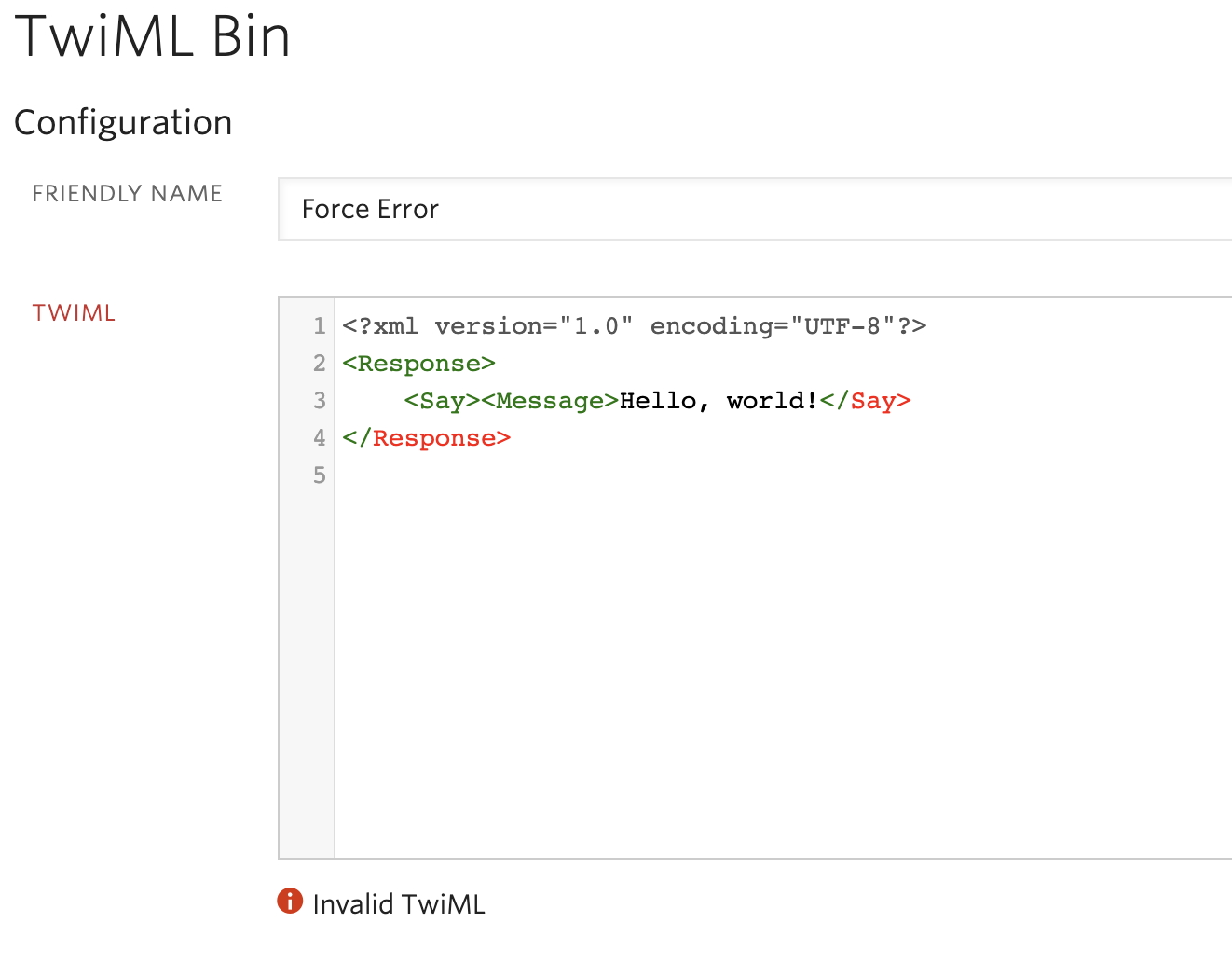Click the Friendly Name input field

coord(755,209)
